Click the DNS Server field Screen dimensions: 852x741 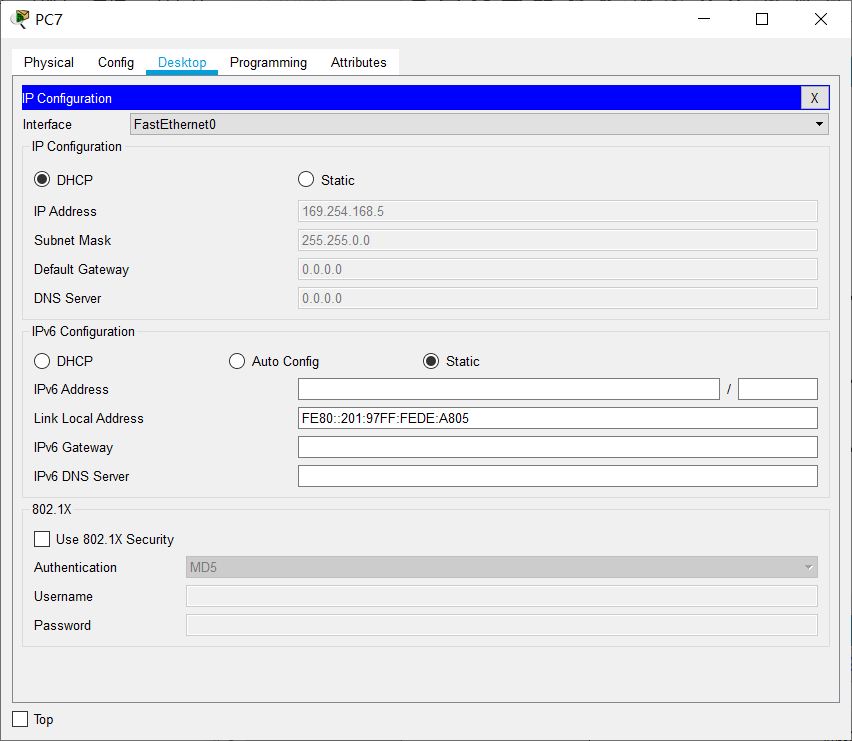557,298
